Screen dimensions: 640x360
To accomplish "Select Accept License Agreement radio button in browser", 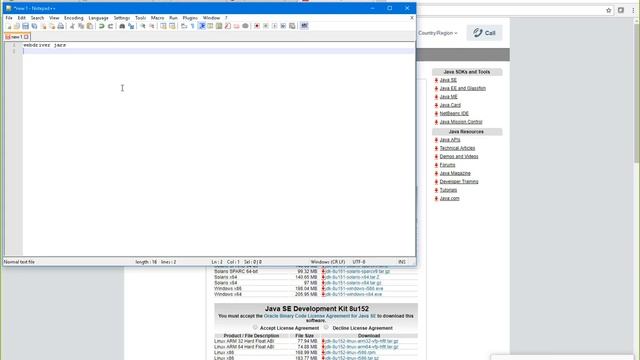I will (255, 327).
